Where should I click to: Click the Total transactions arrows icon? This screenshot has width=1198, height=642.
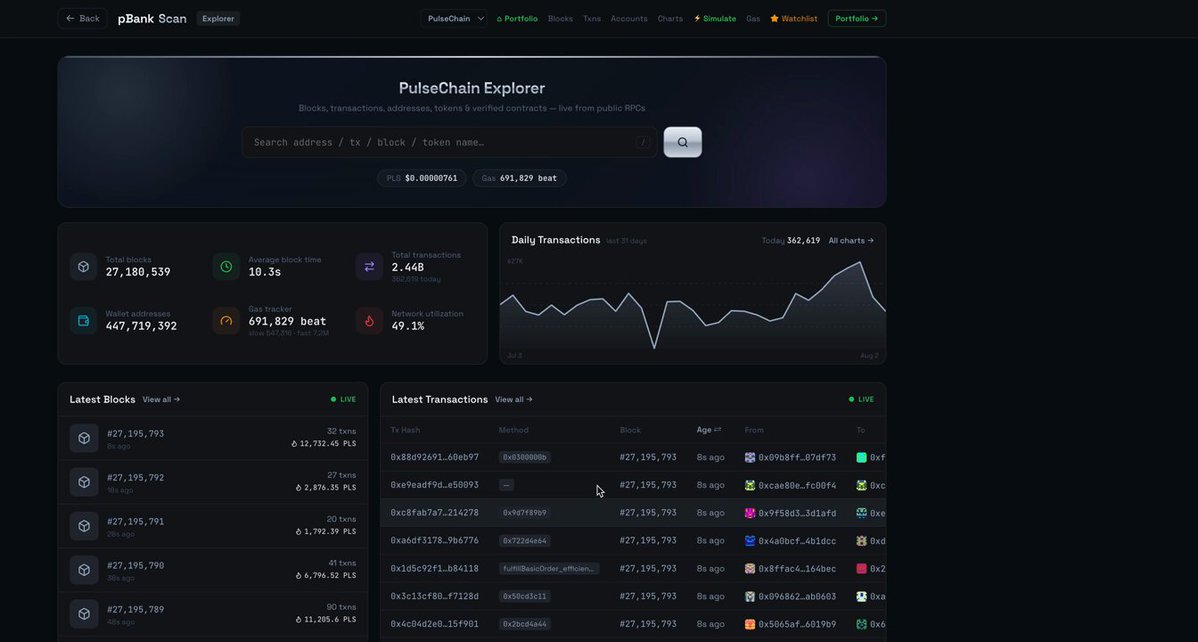pyautogui.click(x=369, y=267)
